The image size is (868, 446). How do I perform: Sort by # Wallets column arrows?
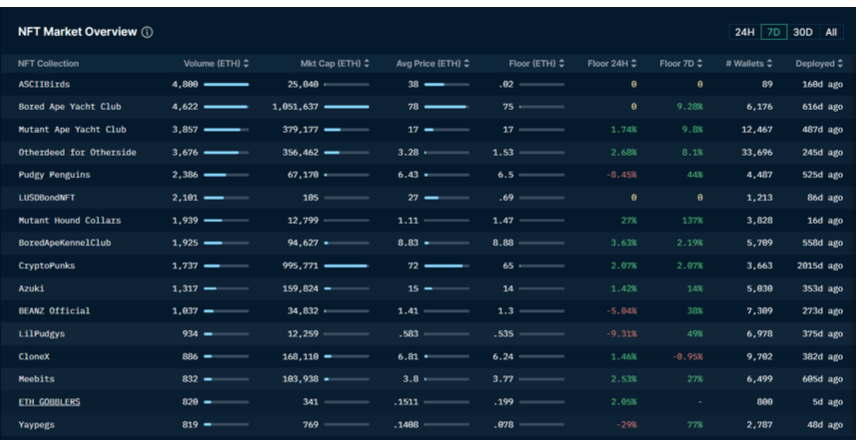pyautogui.click(x=776, y=64)
